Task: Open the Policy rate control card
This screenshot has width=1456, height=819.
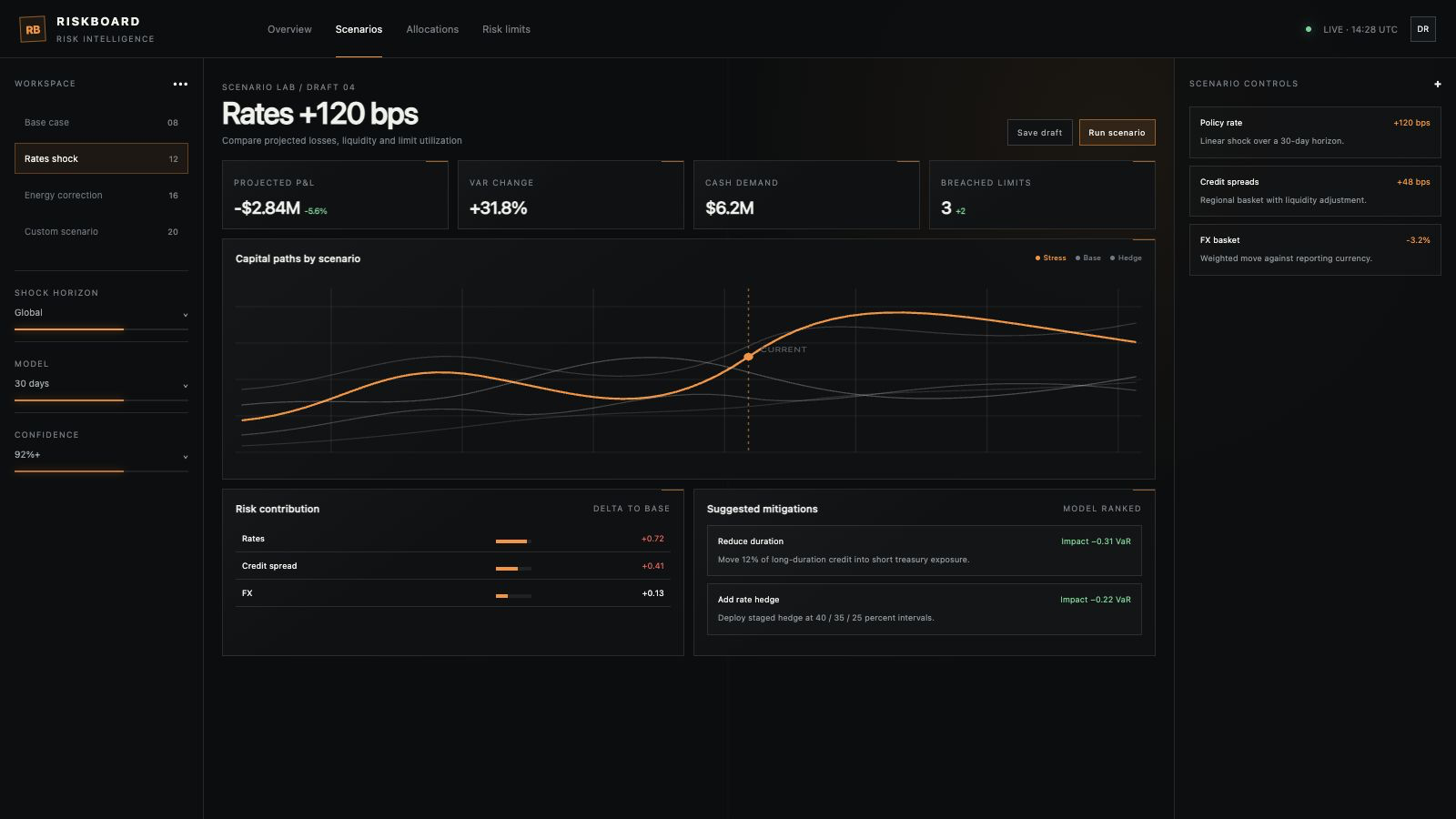Action: [x=1315, y=132]
